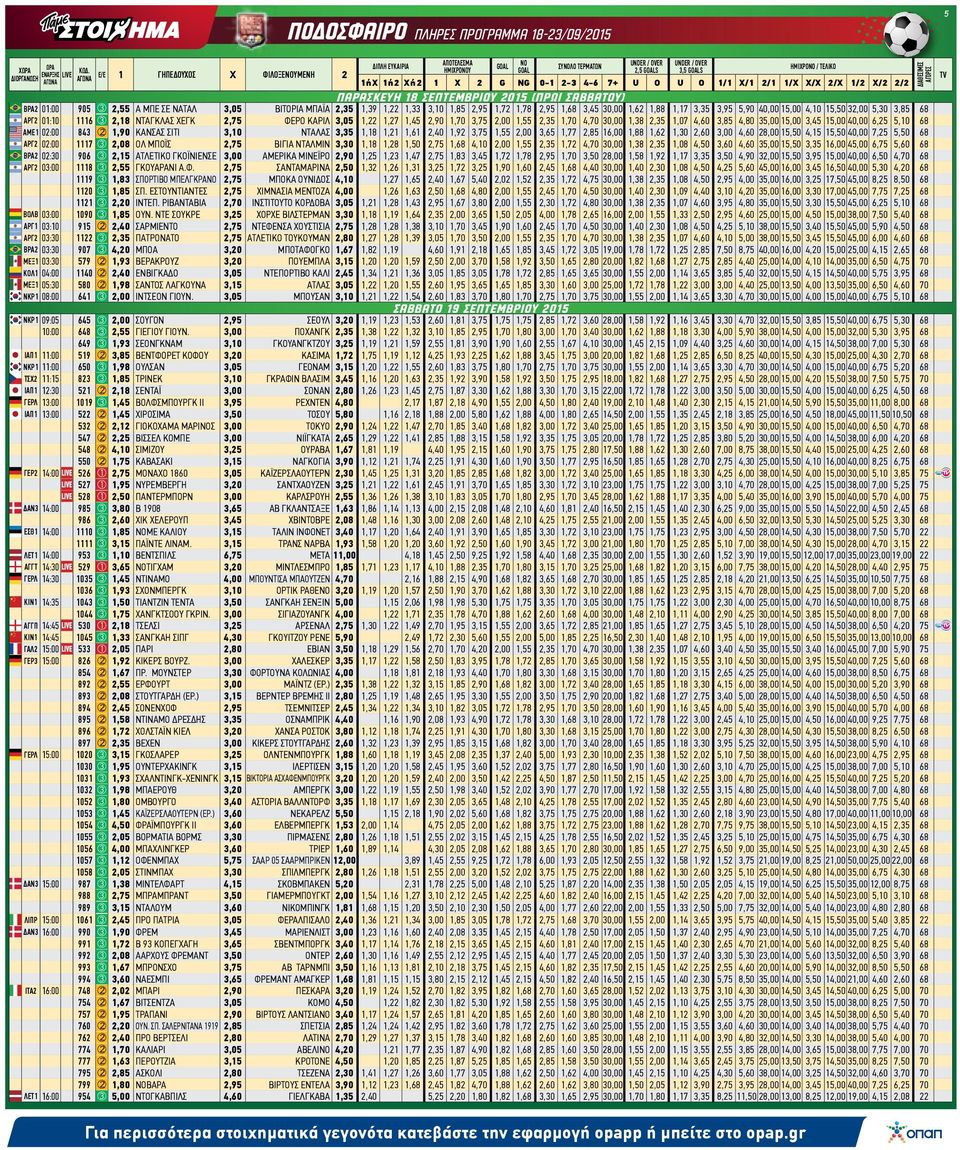The image size is (960, 1150).
Task: Click the team name ΚΑΪΖΕΡΣΛΑΟΥΤΕΡΝ in the 526 row
Action: tap(296, 473)
